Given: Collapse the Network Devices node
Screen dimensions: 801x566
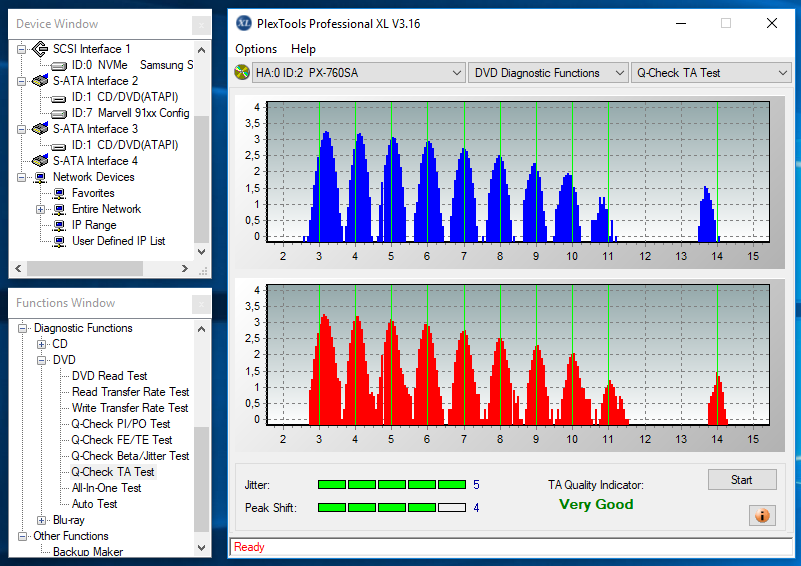Looking at the screenshot, I should point(21,177).
